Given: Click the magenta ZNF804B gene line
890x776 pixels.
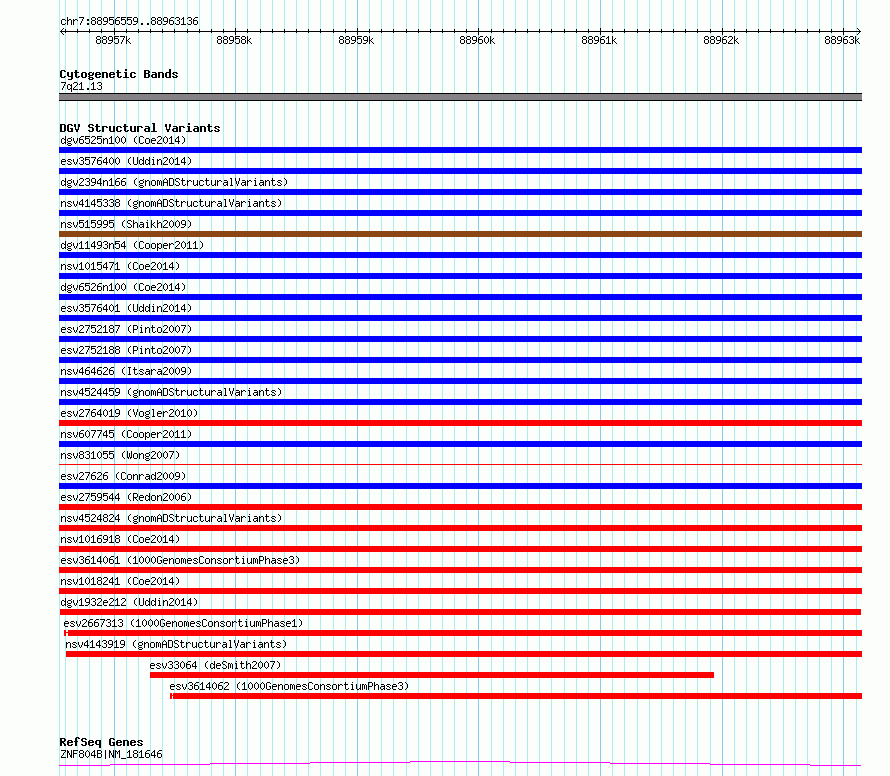Looking at the screenshot, I should point(460,764).
